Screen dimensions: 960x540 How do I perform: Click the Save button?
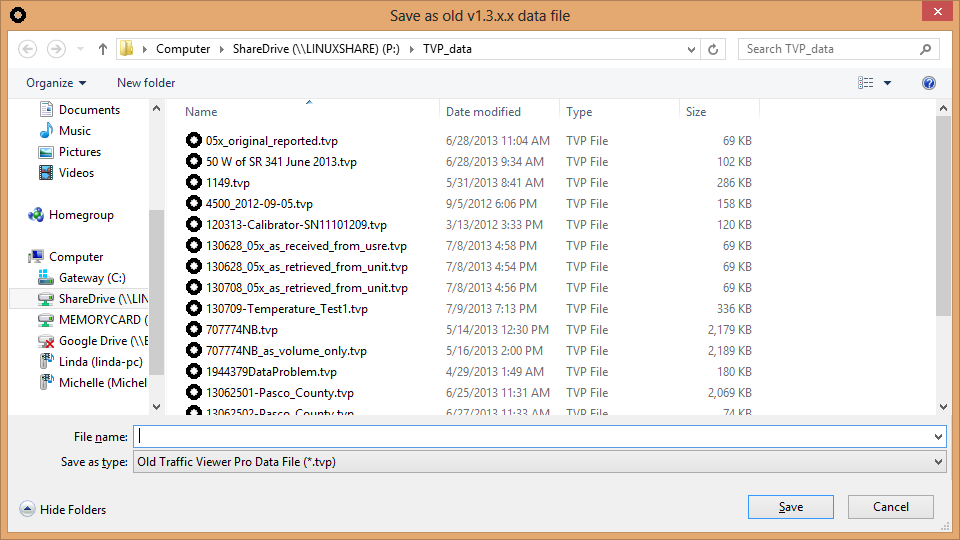[790, 507]
